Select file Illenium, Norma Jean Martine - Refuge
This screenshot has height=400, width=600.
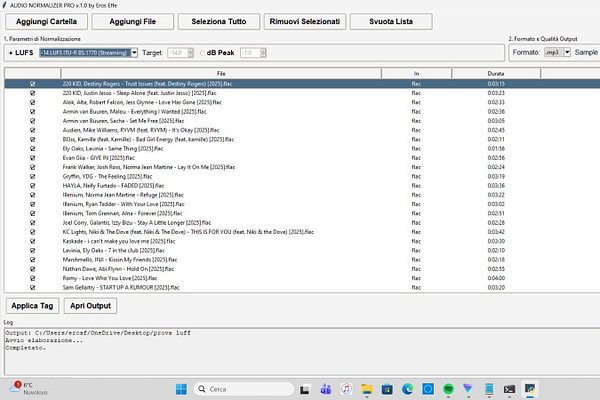coord(123,195)
